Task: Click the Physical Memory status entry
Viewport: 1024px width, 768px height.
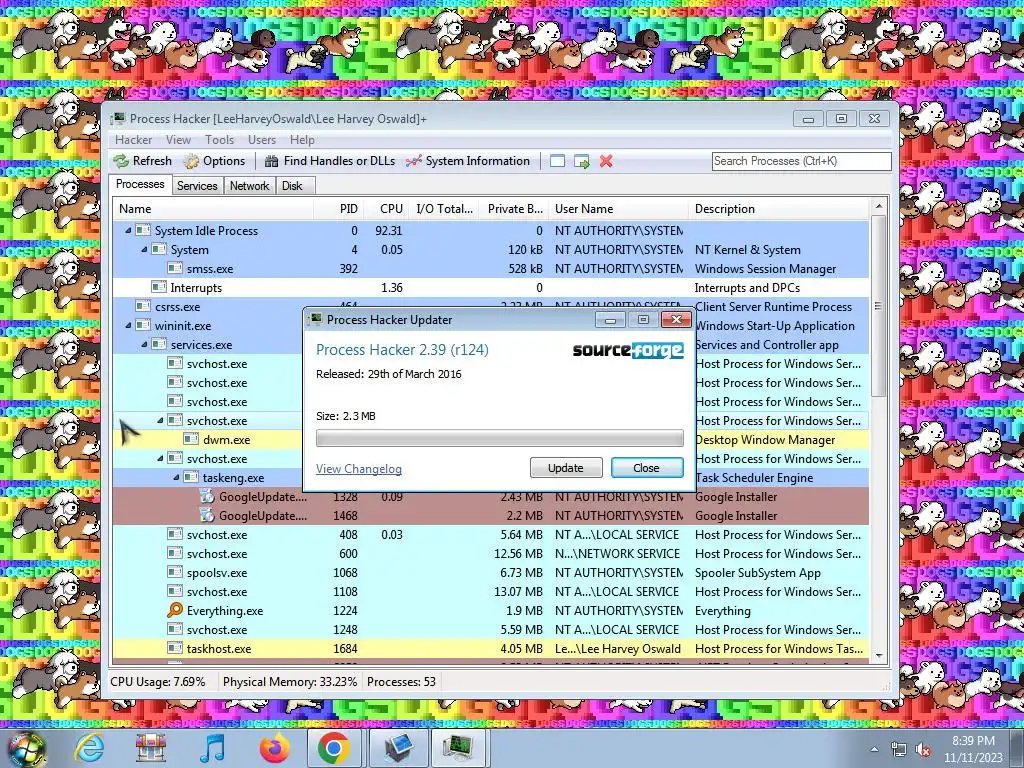Action: coord(290,682)
